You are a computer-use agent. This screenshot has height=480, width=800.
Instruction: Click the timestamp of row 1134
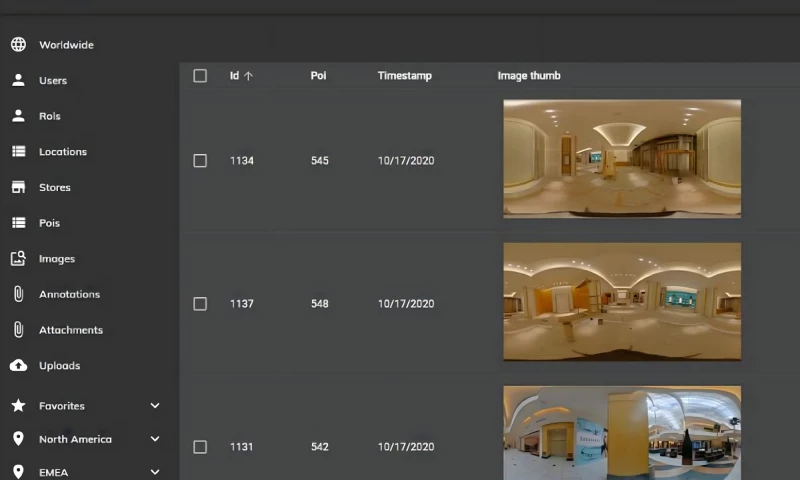click(x=406, y=161)
